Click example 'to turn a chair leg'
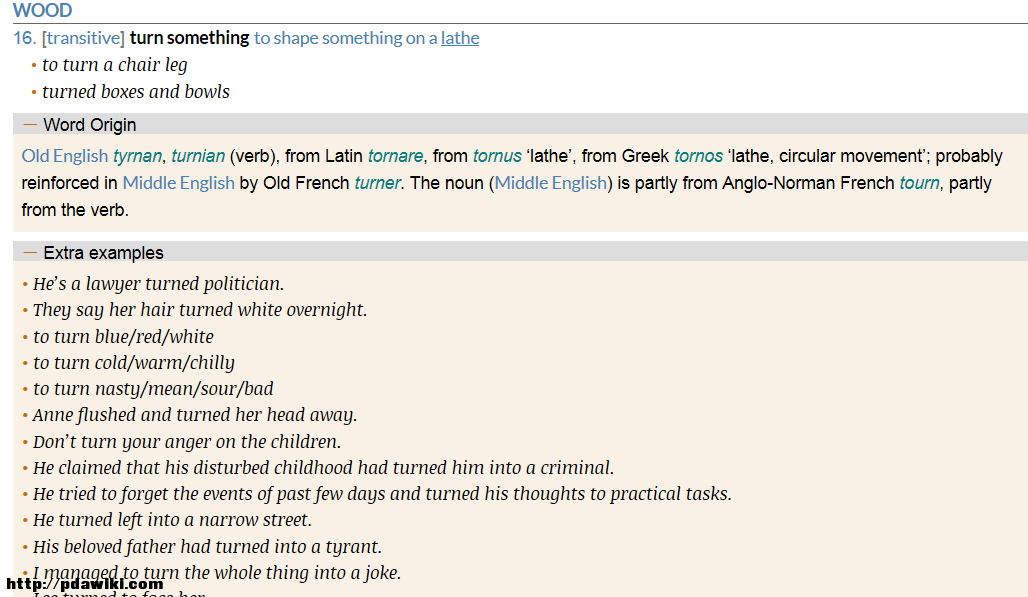 (115, 65)
